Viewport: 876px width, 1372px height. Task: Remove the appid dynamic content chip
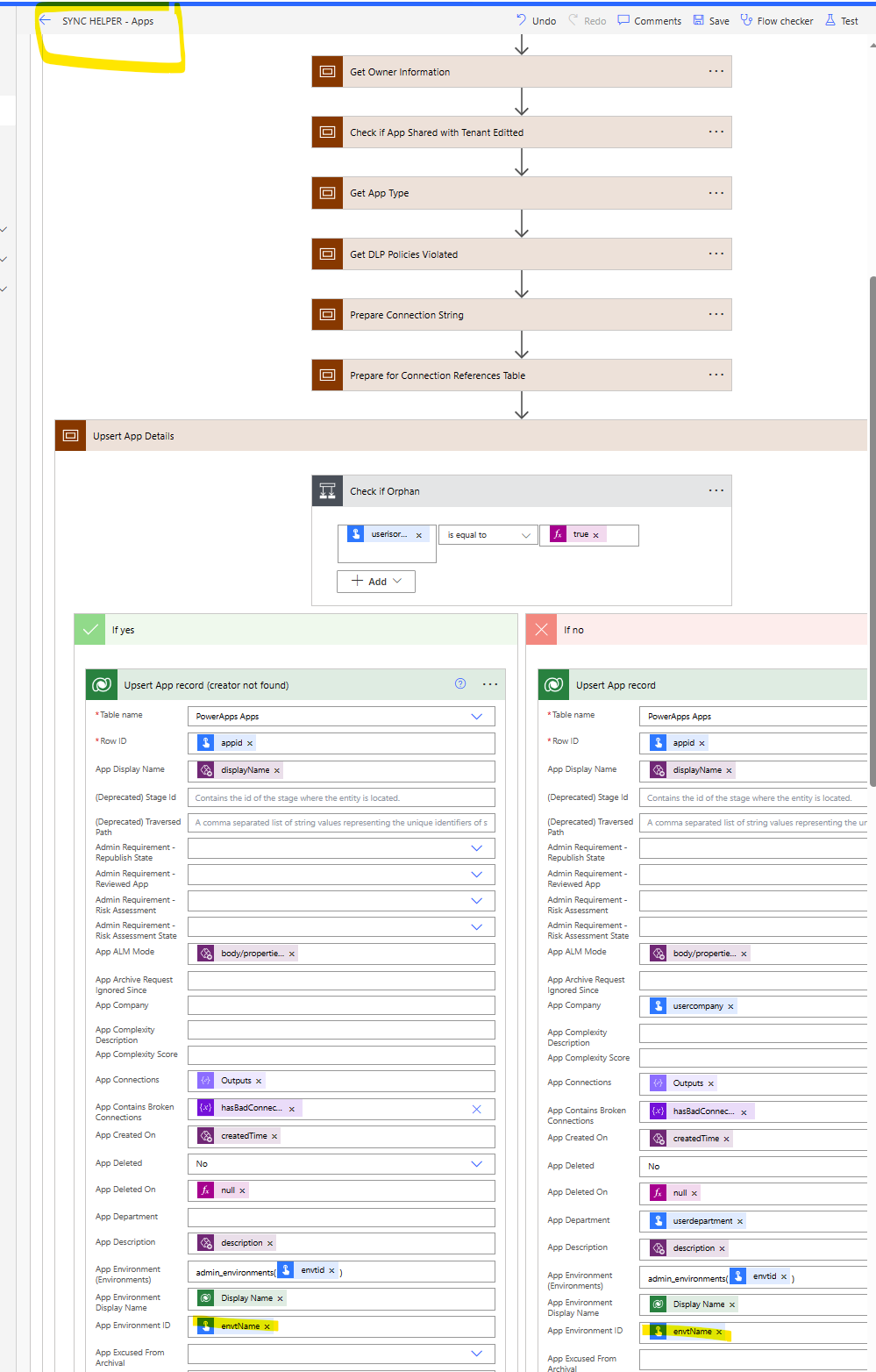(x=249, y=742)
